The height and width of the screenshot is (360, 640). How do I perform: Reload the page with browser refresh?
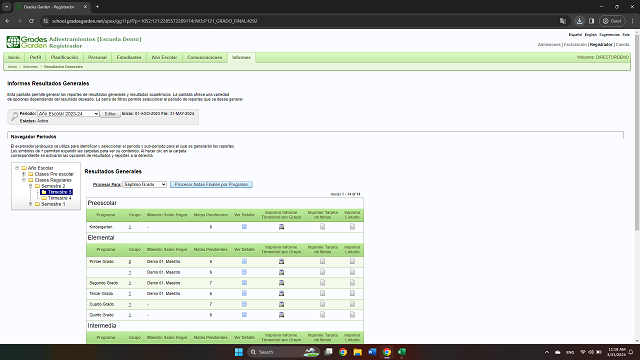pos(31,21)
